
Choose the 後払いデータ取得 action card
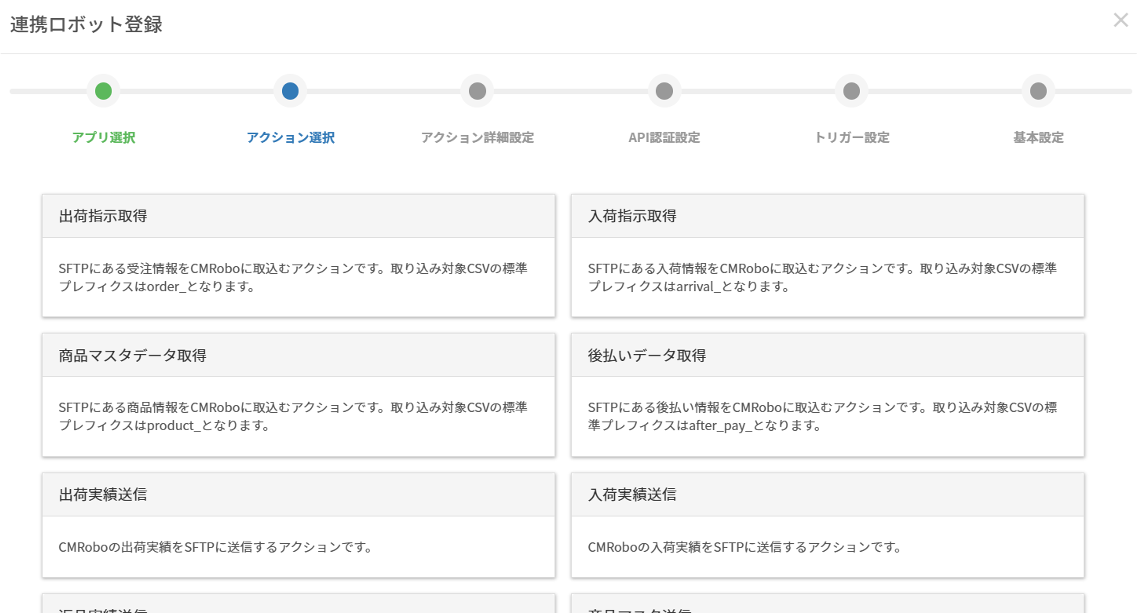827,395
